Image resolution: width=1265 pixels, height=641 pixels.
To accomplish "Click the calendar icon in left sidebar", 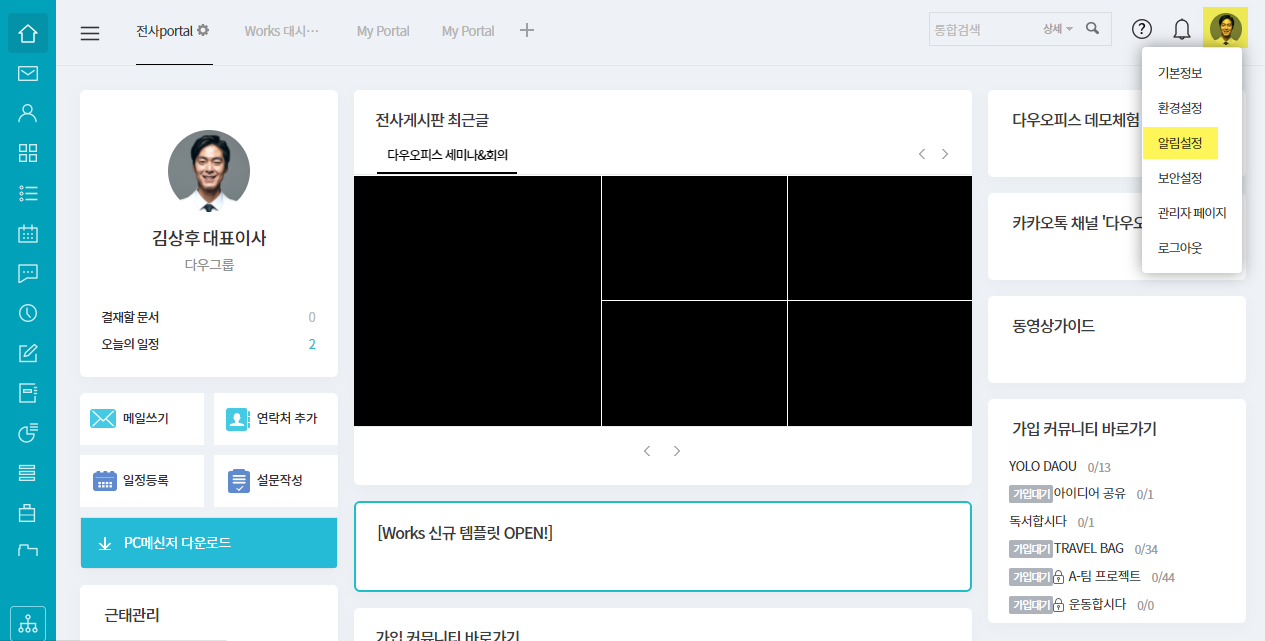I will pos(28,234).
